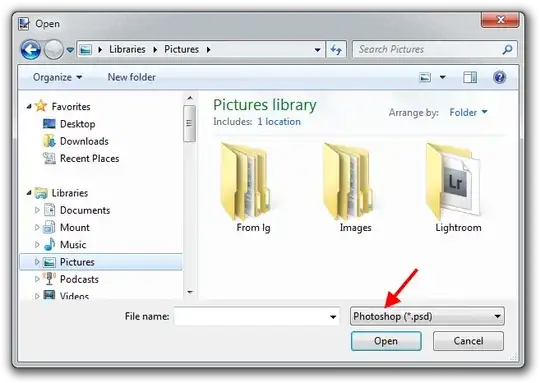Image resolution: width=540 pixels, height=383 pixels.
Task: Click Pictures in the address breadcrumb
Action: click(181, 50)
